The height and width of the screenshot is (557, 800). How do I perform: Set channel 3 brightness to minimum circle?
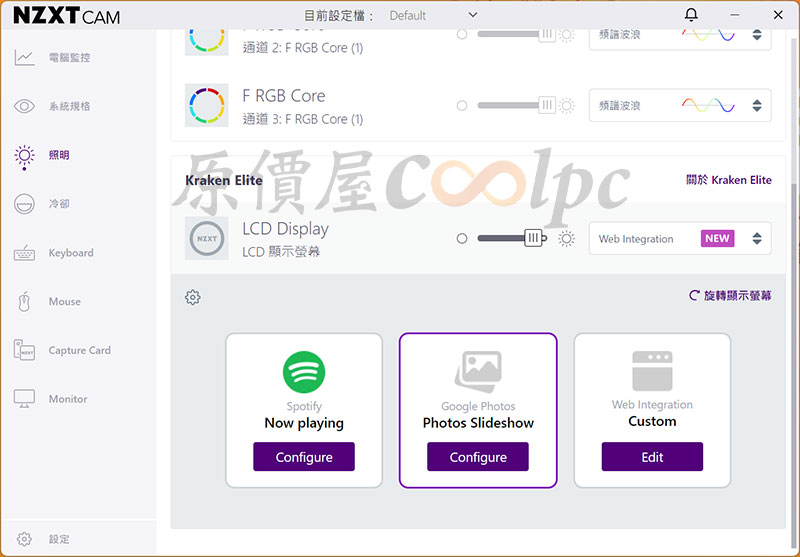tap(462, 106)
